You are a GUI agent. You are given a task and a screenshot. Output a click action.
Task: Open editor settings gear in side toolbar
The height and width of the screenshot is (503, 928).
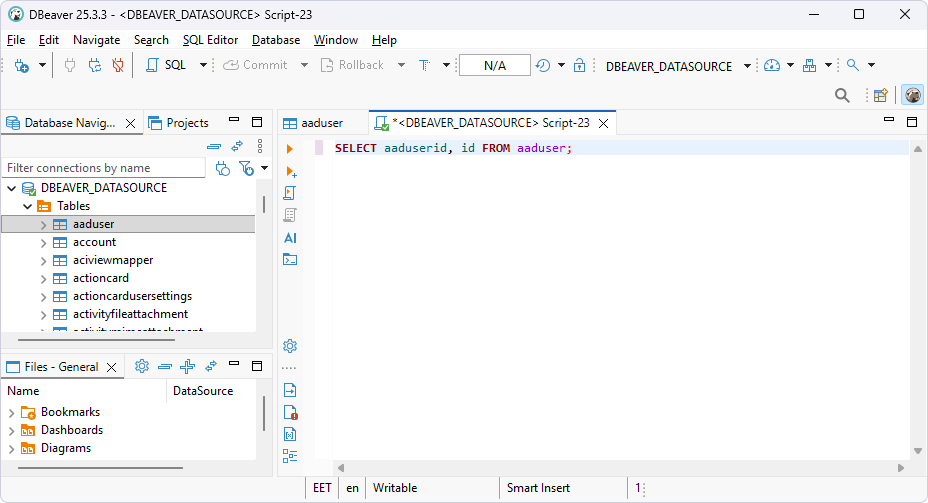(x=290, y=346)
